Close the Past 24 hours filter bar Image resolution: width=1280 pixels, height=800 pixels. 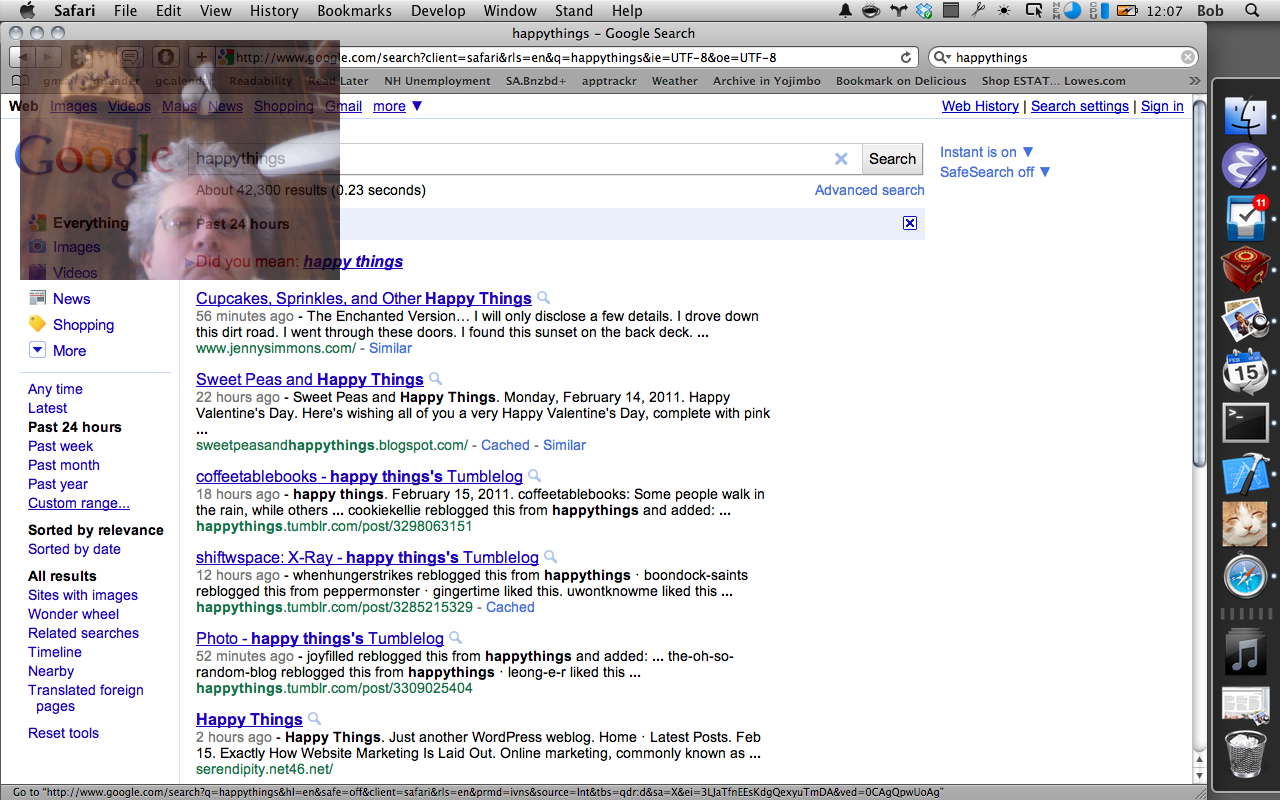[910, 223]
